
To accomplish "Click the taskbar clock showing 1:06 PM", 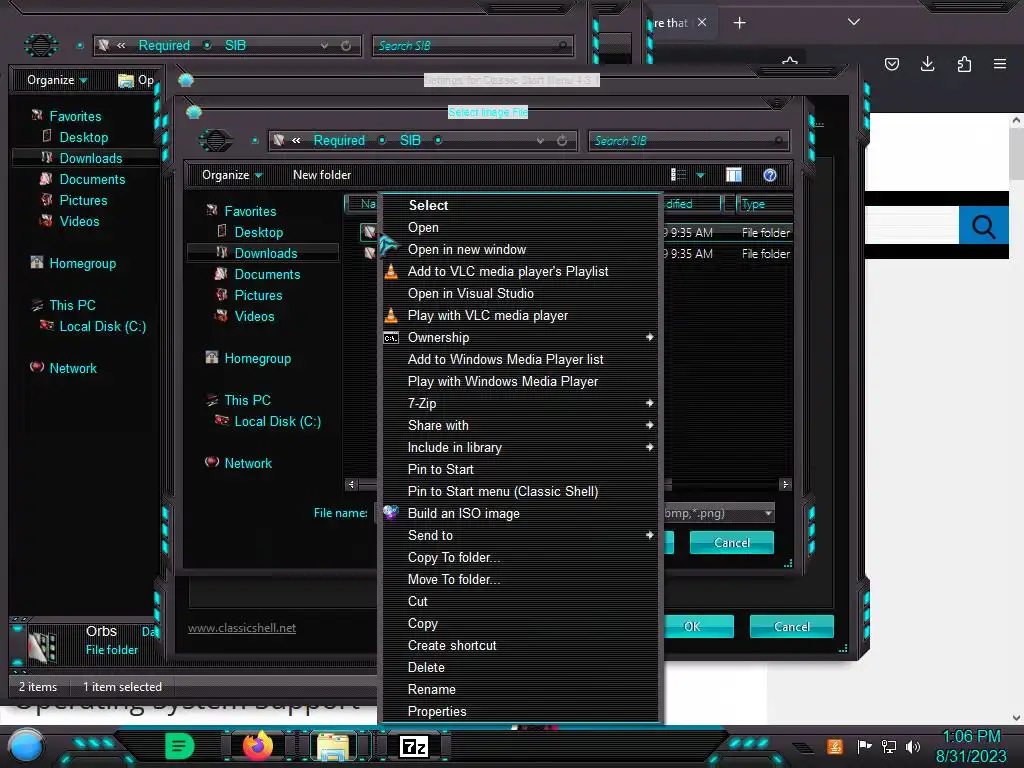I will [x=971, y=746].
